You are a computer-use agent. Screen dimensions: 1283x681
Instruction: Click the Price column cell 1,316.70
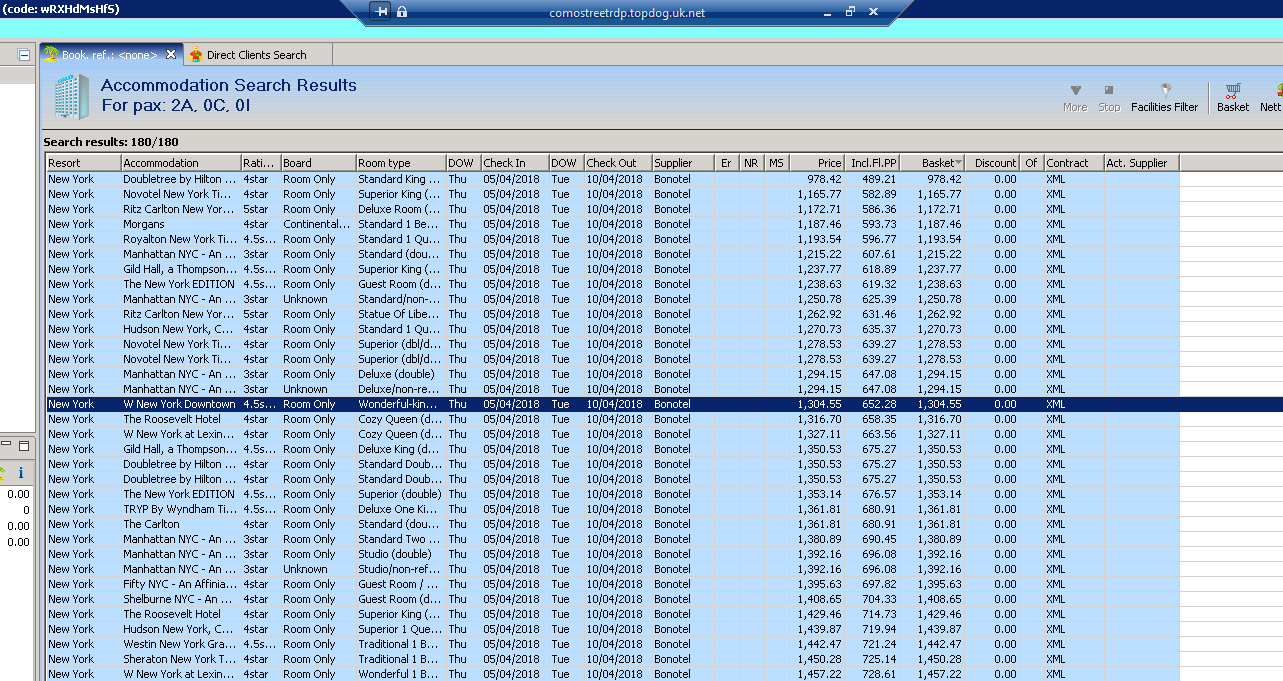[819, 419]
